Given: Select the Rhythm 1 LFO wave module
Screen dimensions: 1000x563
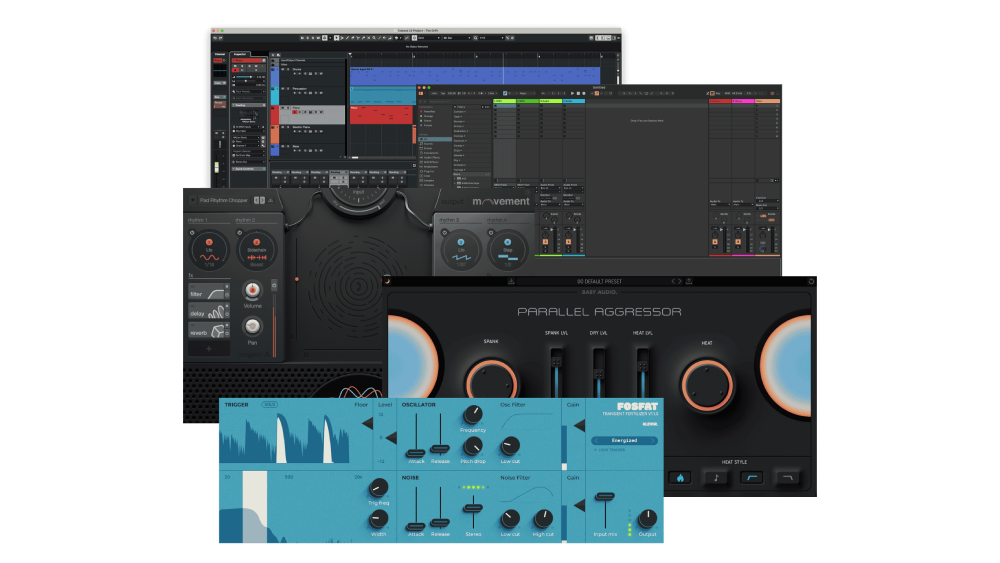Looking at the screenshot, I should tap(210, 248).
